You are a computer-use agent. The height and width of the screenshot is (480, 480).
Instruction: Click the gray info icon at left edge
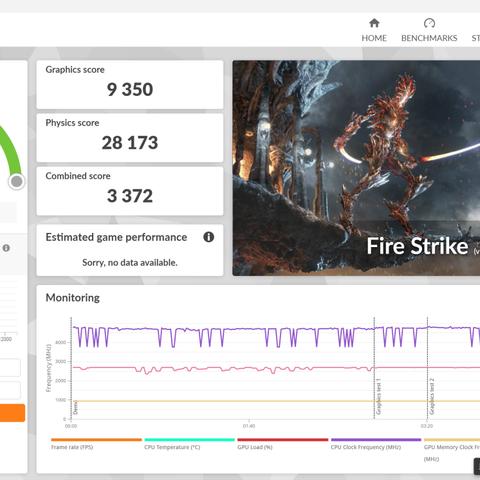point(6,248)
